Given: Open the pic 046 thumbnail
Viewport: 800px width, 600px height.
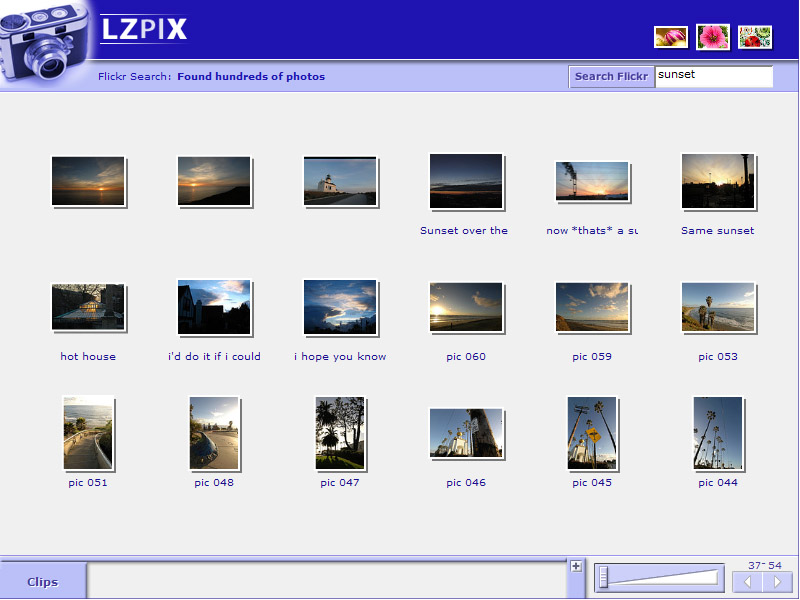Looking at the screenshot, I should [466, 433].
